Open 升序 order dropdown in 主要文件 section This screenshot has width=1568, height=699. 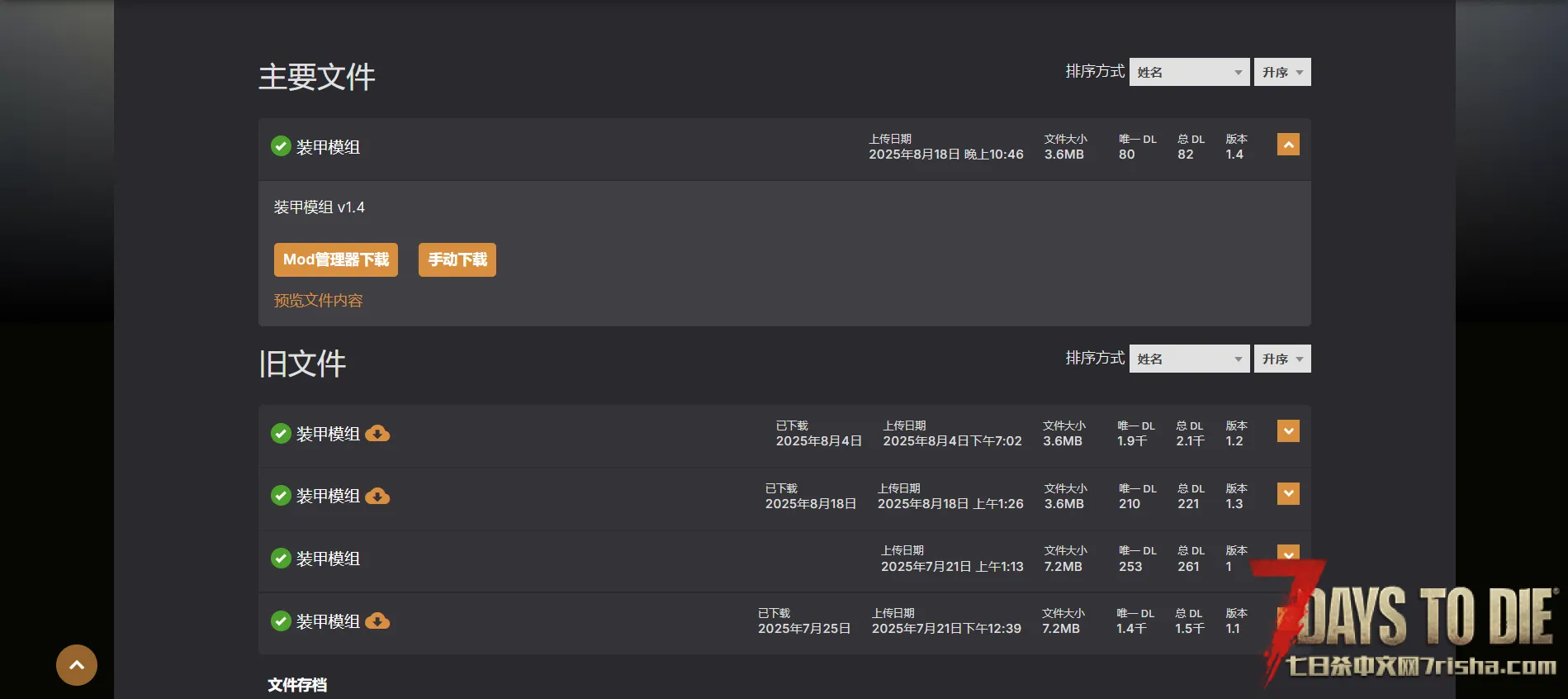click(1282, 72)
